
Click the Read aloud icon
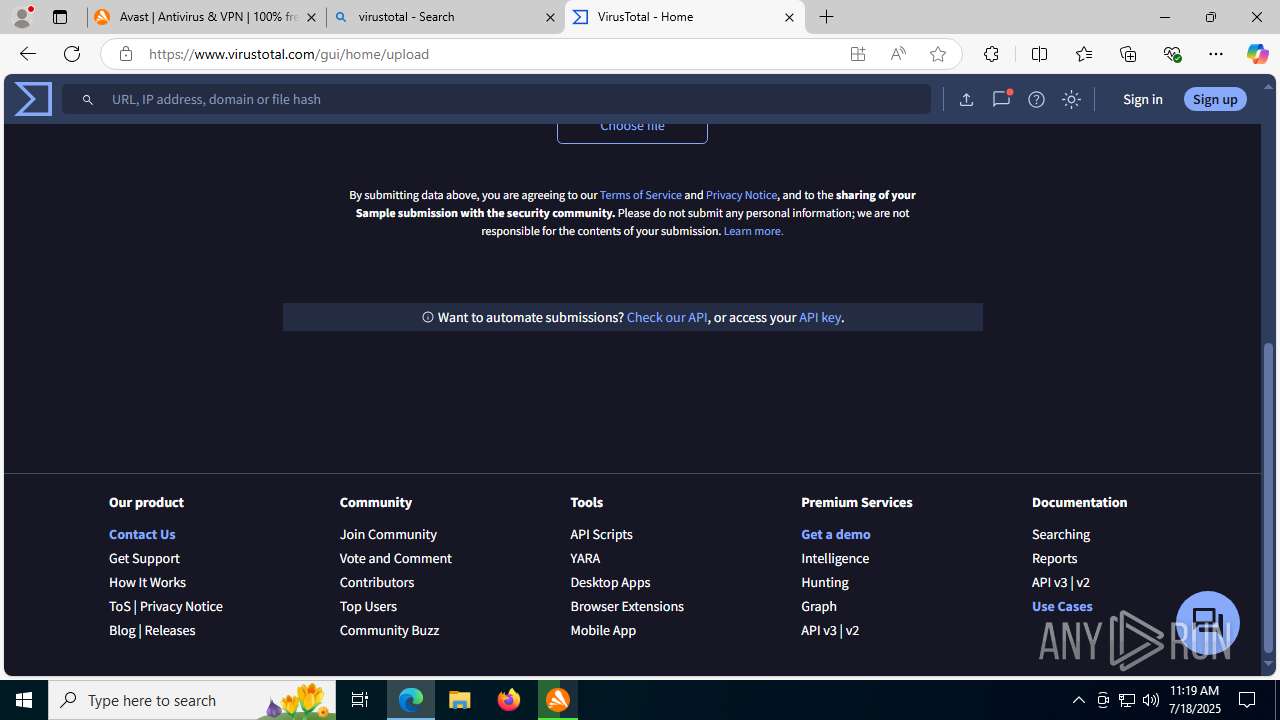(898, 54)
